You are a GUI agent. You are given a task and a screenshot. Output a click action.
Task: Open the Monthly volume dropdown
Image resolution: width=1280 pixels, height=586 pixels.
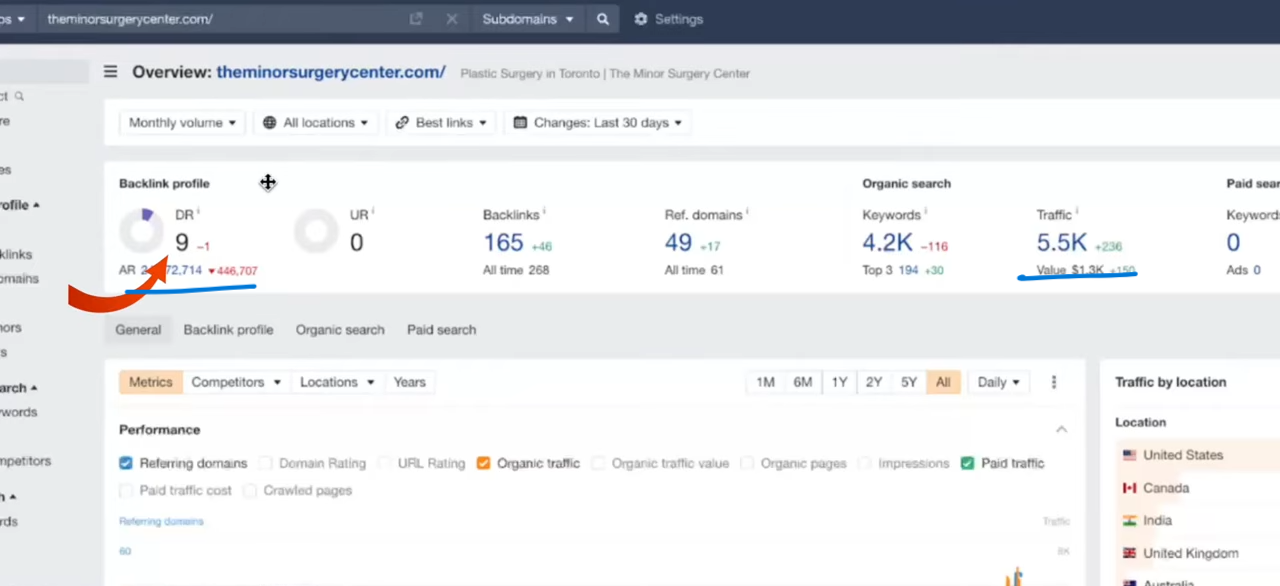click(x=182, y=123)
